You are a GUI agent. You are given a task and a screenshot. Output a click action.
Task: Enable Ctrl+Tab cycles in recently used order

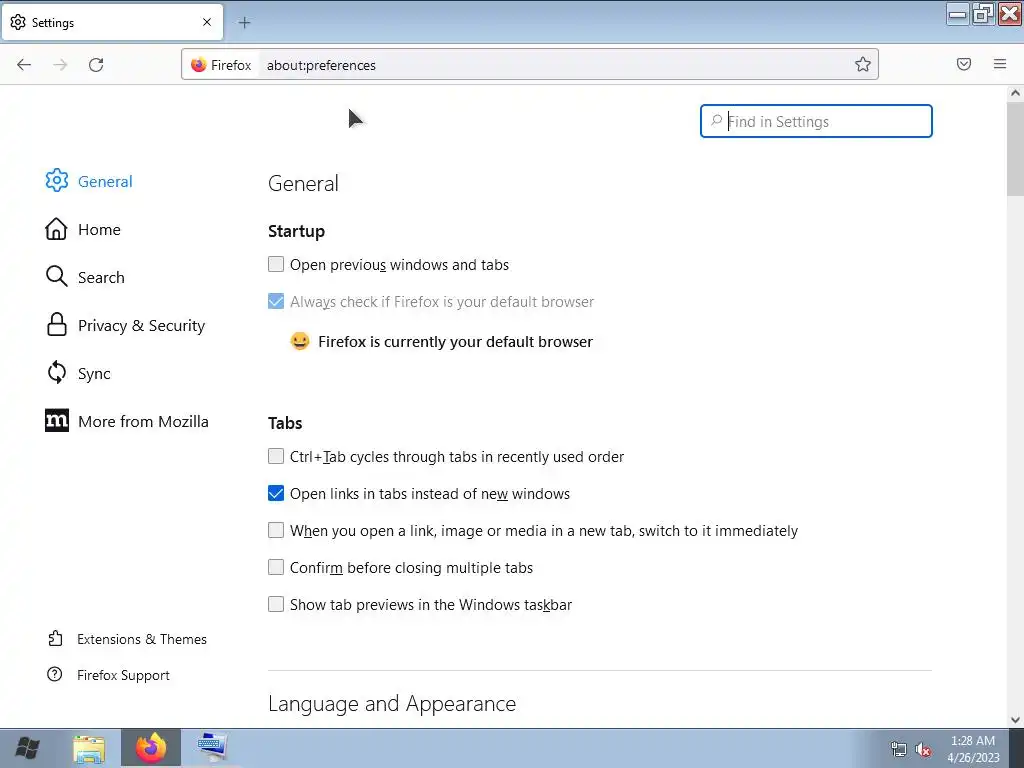point(276,456)
